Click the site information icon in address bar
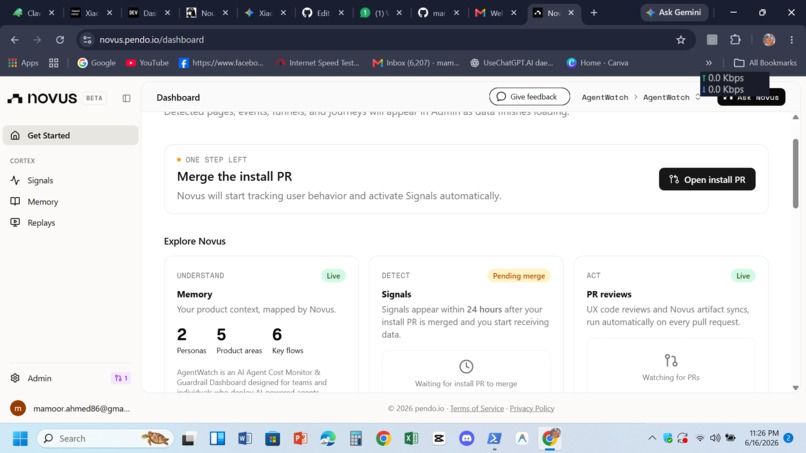The height and width of the screenshot is (453, 806). 87,40
